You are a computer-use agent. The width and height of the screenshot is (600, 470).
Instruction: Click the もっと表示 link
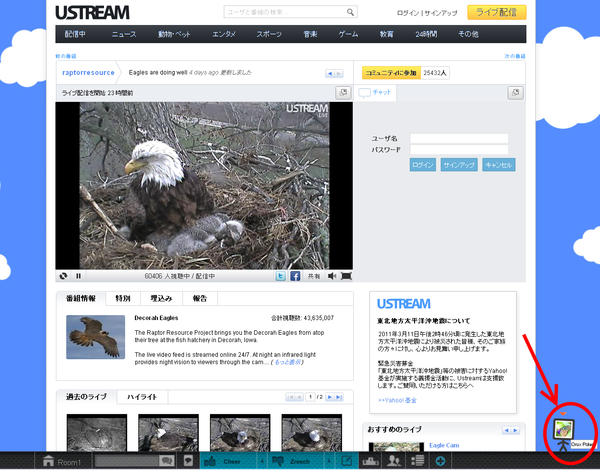click(x=288, y=362)
